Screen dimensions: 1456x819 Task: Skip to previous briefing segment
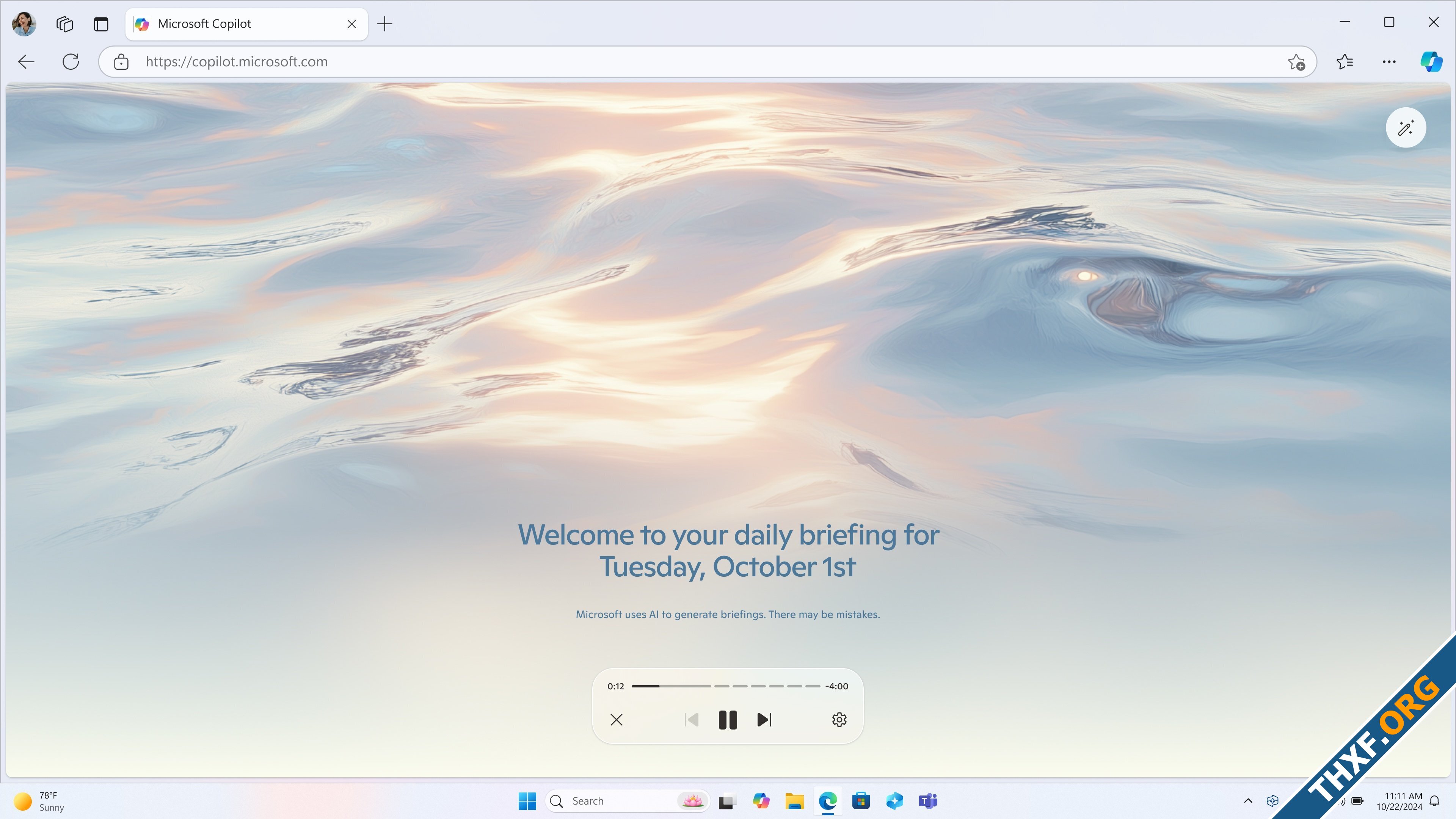(x=692, y=720)
